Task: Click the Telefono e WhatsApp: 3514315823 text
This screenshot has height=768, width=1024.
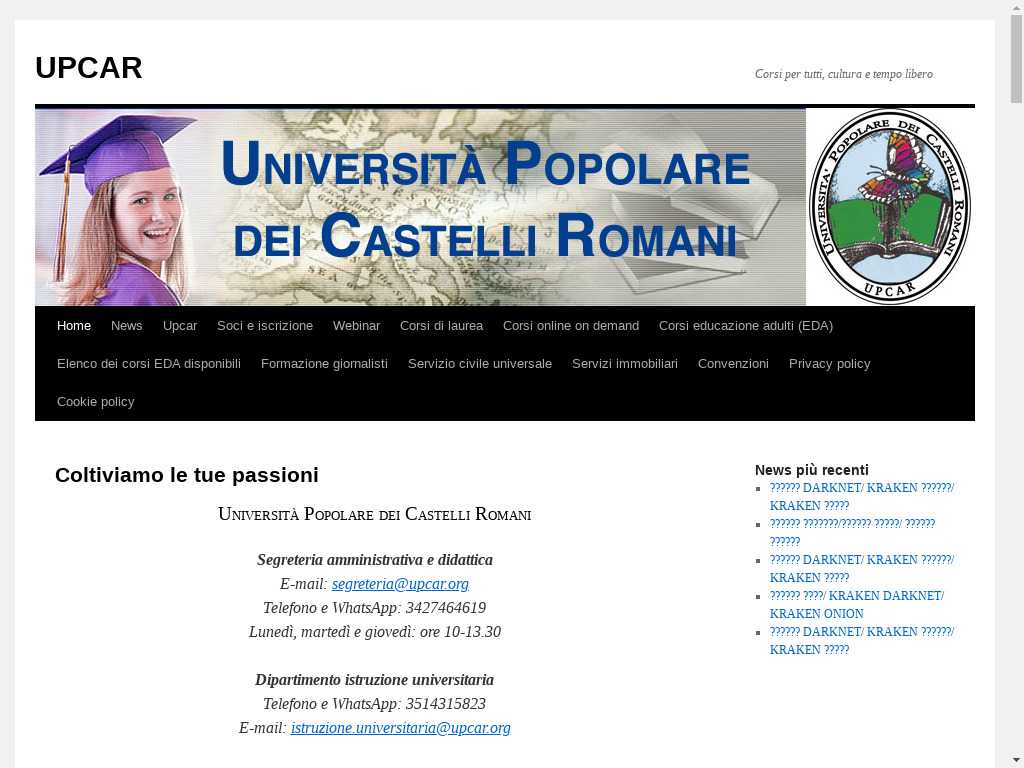Action: click(x=374, y=703)
